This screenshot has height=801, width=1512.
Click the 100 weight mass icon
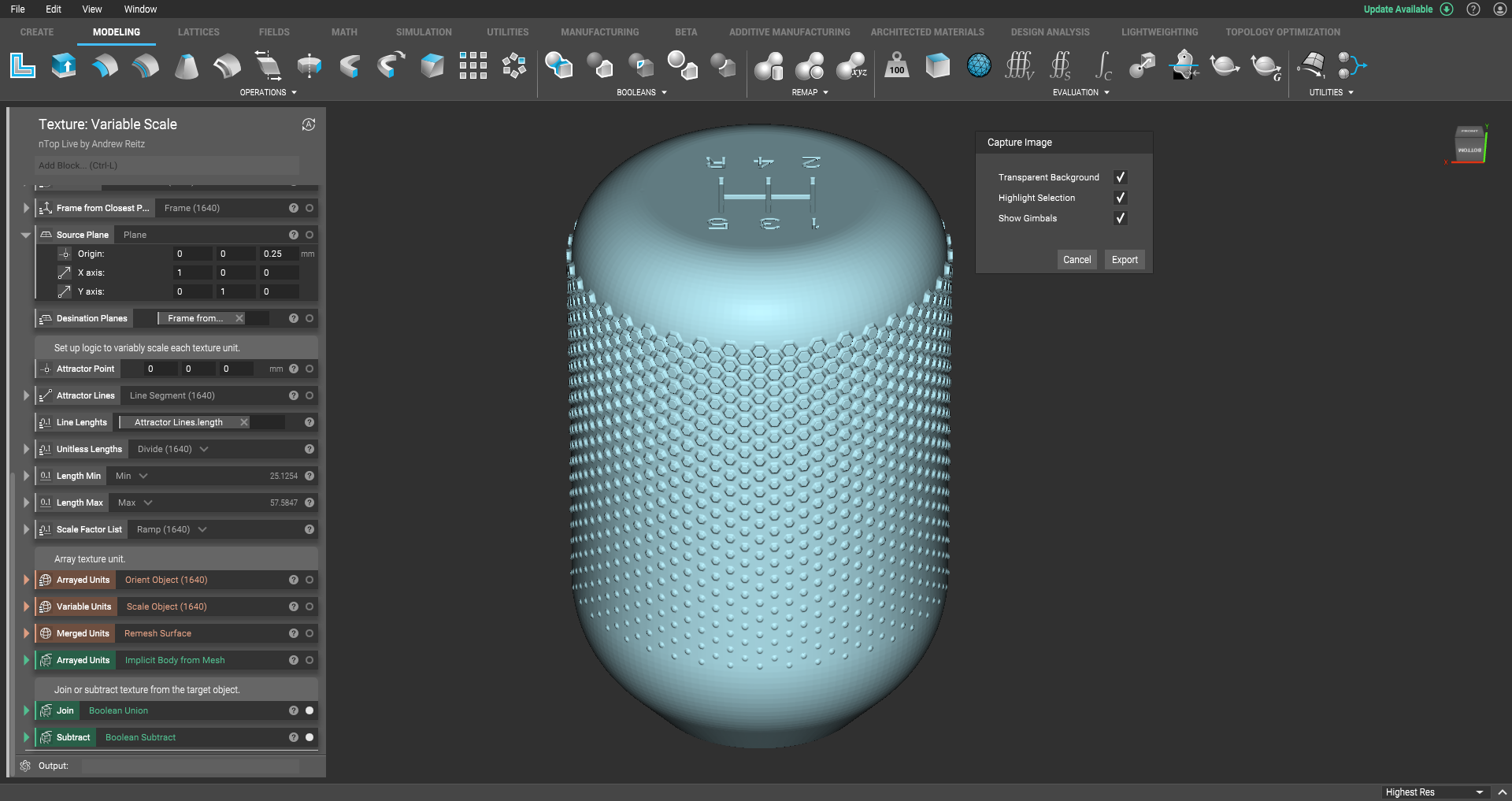click(897, 65)
